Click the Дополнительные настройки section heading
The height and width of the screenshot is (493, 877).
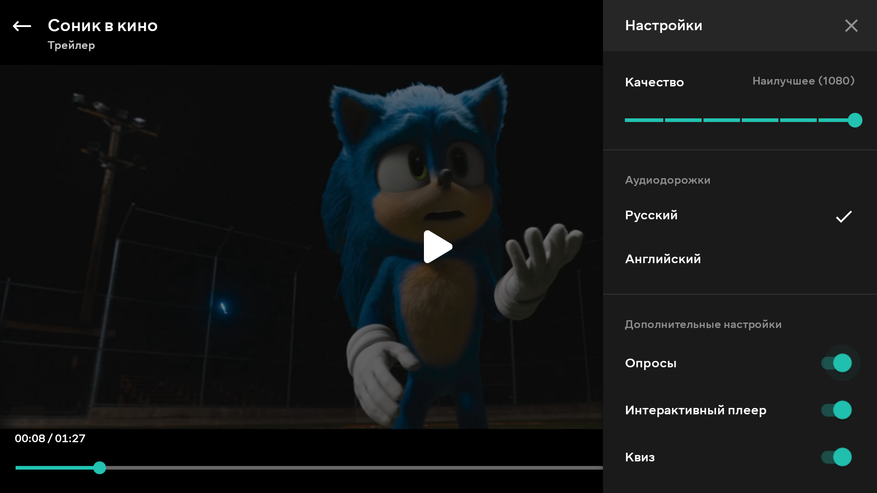[x=703, y=325]
